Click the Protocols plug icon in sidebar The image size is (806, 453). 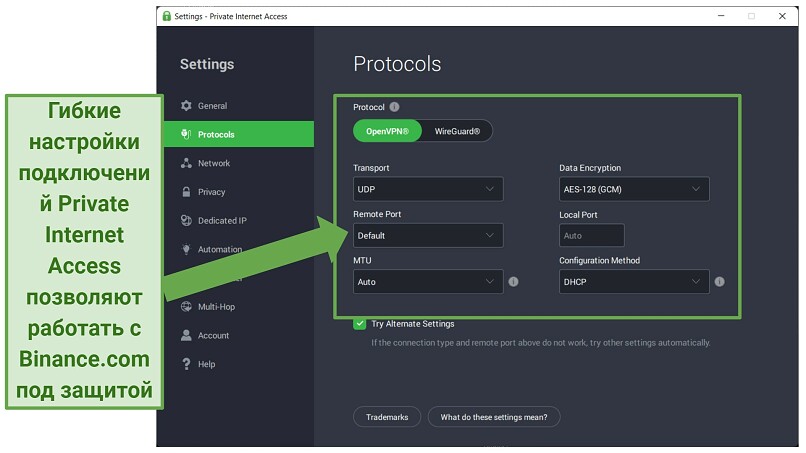186,134
